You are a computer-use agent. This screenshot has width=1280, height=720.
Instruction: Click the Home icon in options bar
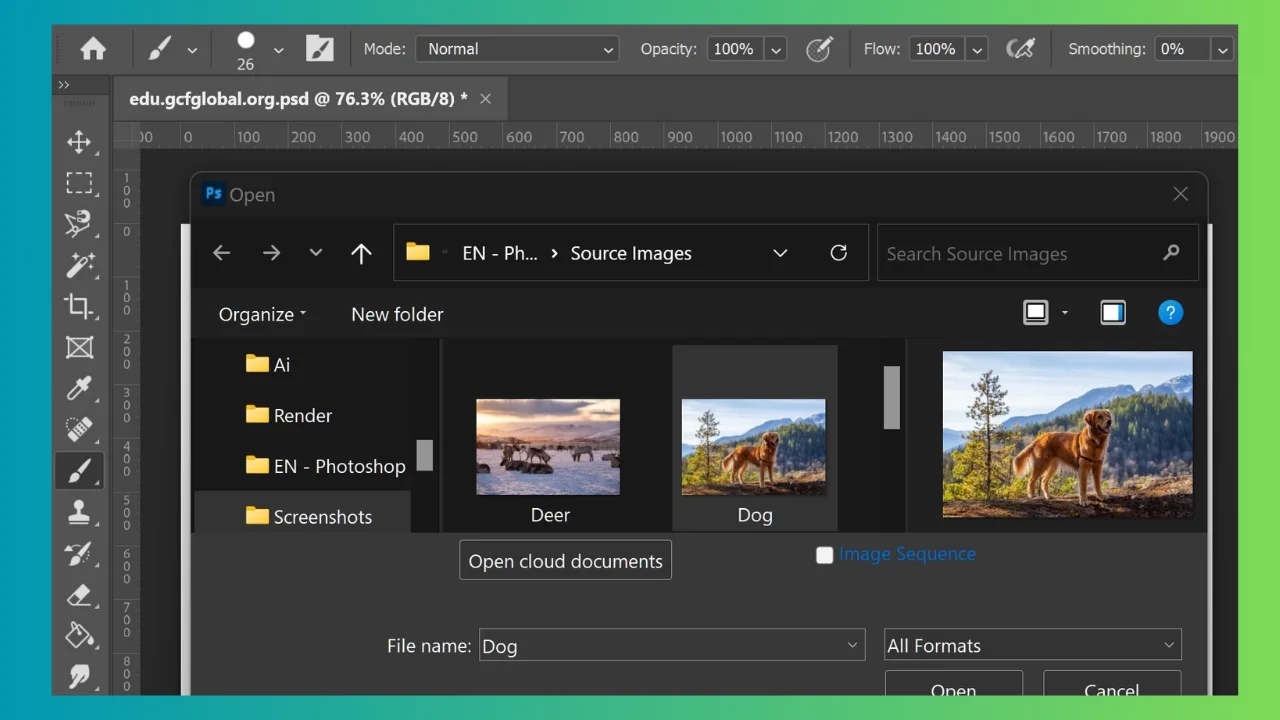tap(93, 49)
